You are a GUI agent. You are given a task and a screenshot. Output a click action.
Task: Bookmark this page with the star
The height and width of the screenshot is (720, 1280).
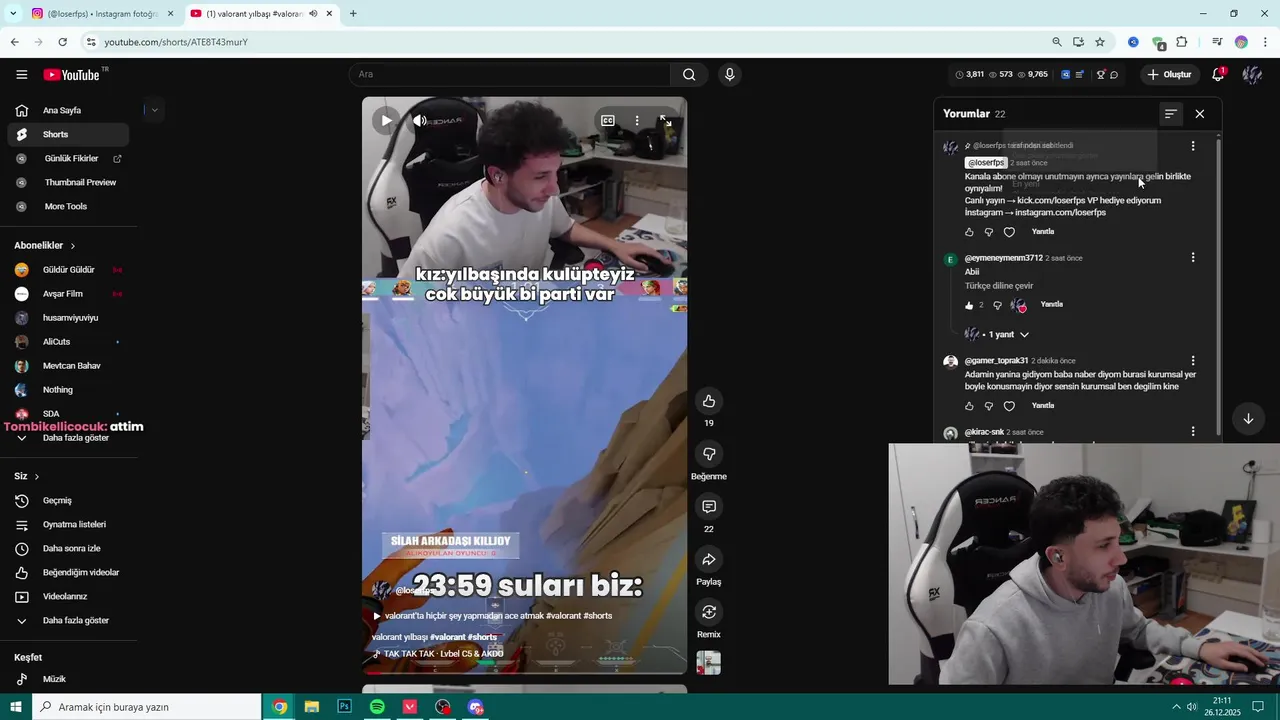click(1100, 42)
